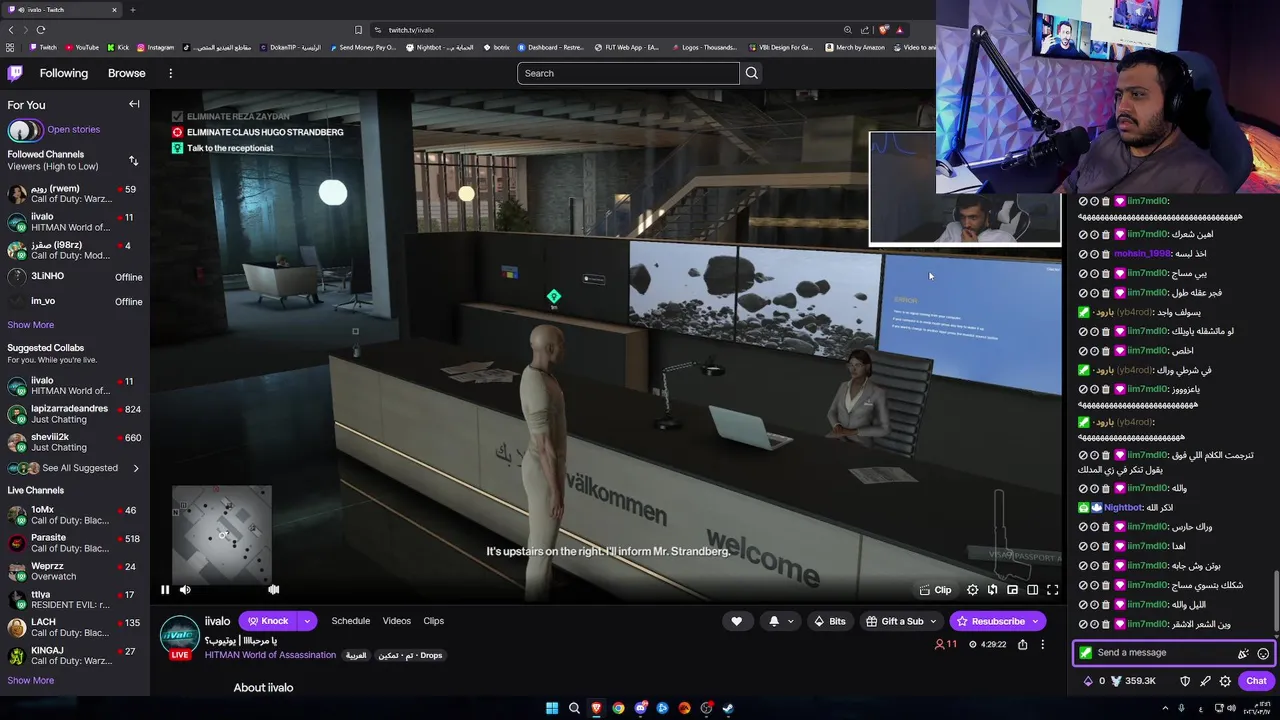Open channel points balance 359.3K
Viewport: 1280px width, 720px height.
(x=1133, y=681)
